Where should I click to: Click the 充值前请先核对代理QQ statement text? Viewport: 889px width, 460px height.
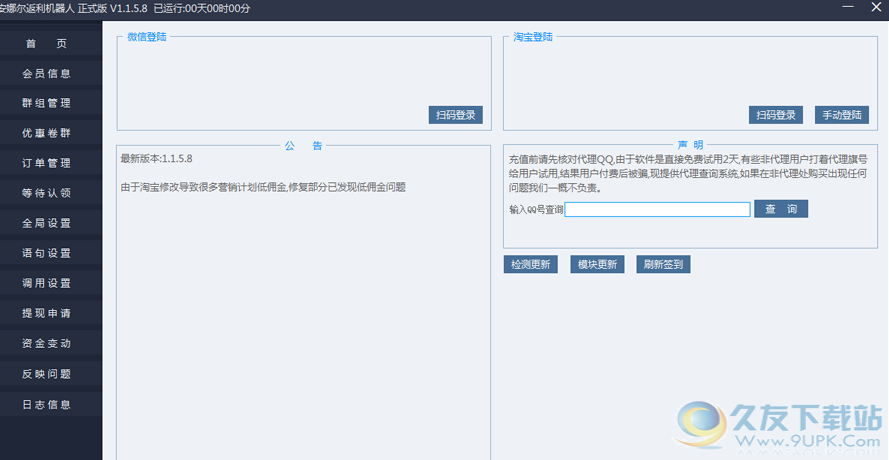click(x=688, y=174)
